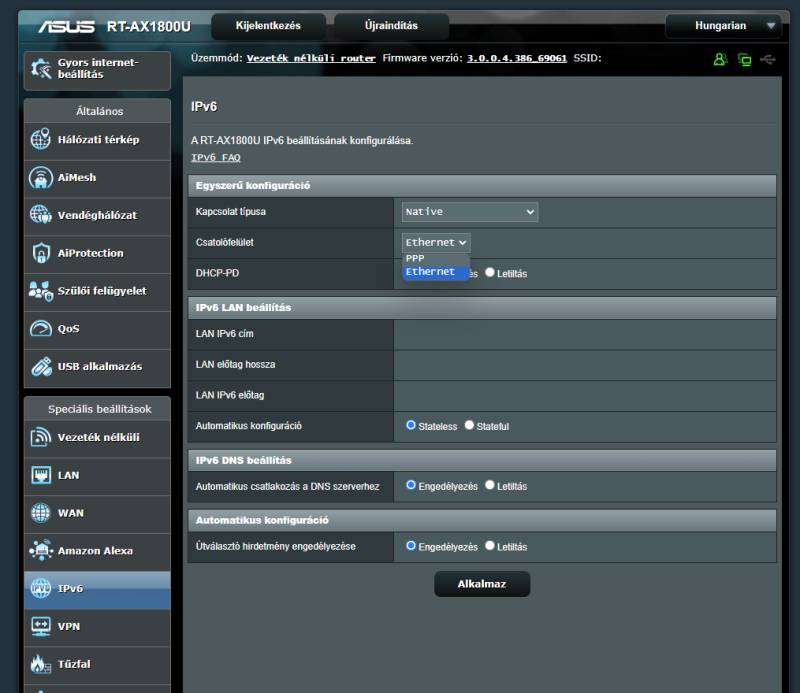Click the Amazon Alexa icon

tap(41, 551)
